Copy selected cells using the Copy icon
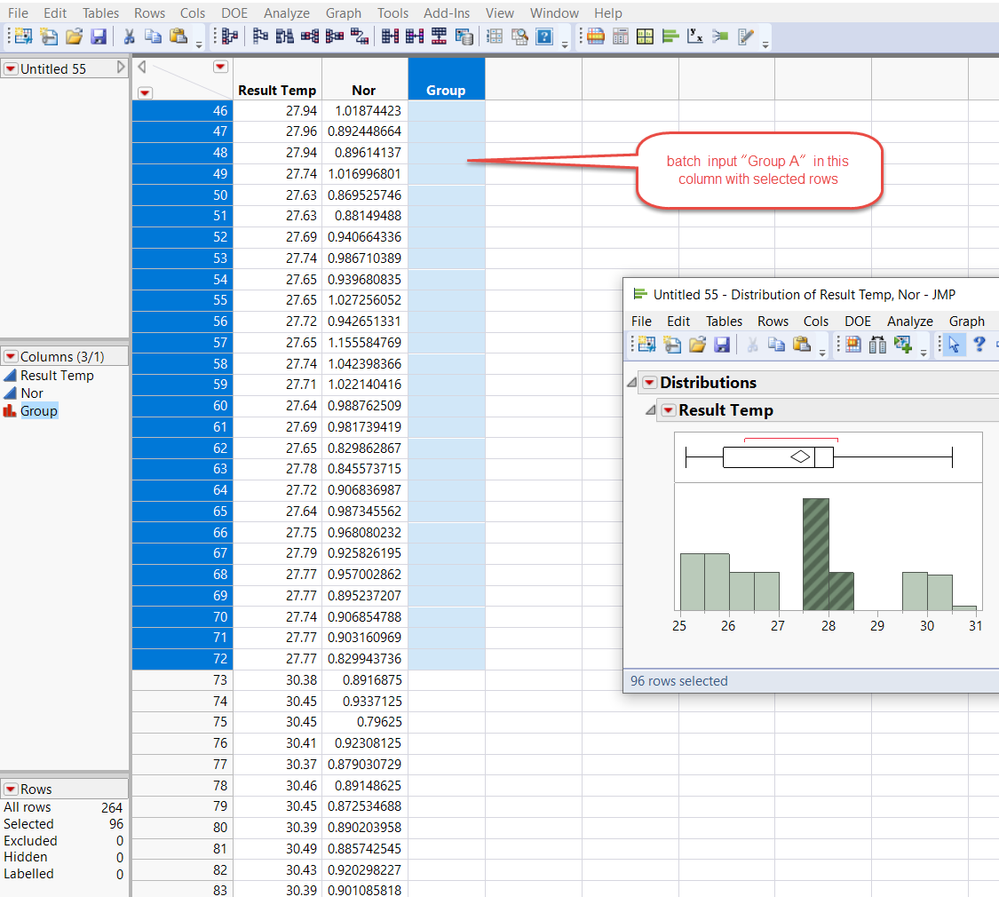 point(153,36)
